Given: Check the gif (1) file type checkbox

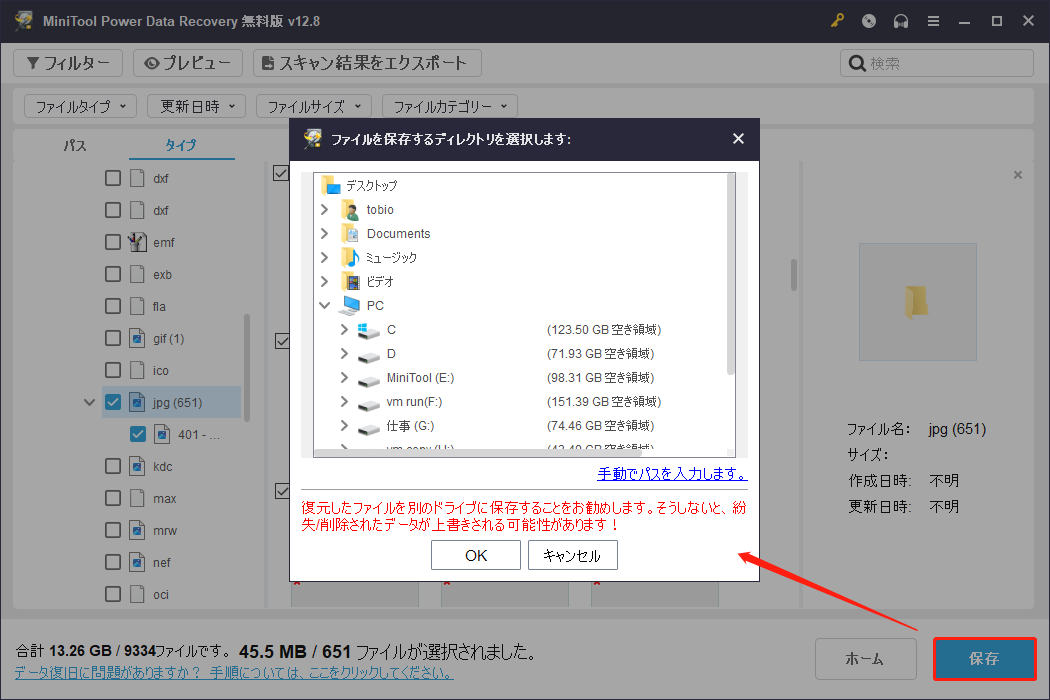Looking at the screenshot, I should point(113,338).
